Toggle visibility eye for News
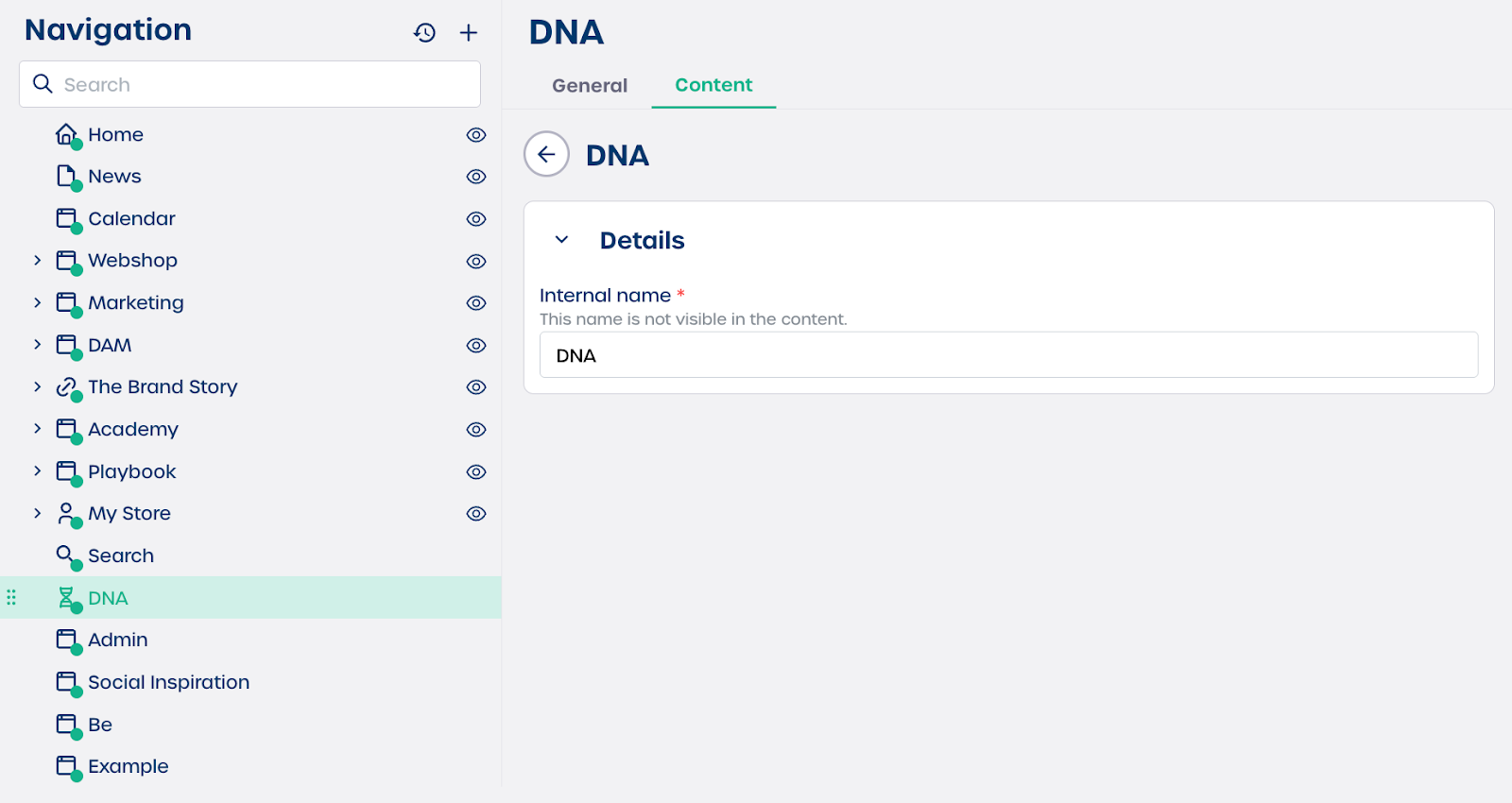The image size is (1512, 803). click(x=476, y=177)
